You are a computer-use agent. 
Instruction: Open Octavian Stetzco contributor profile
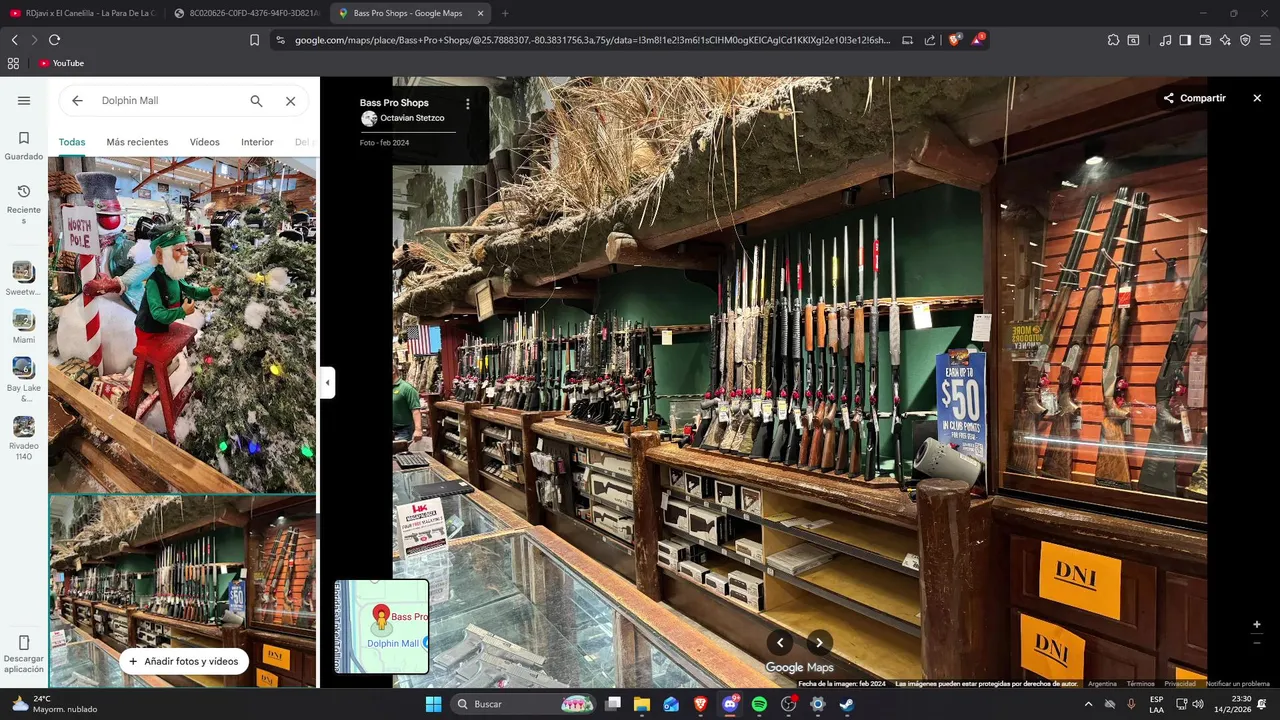(412, 118)
